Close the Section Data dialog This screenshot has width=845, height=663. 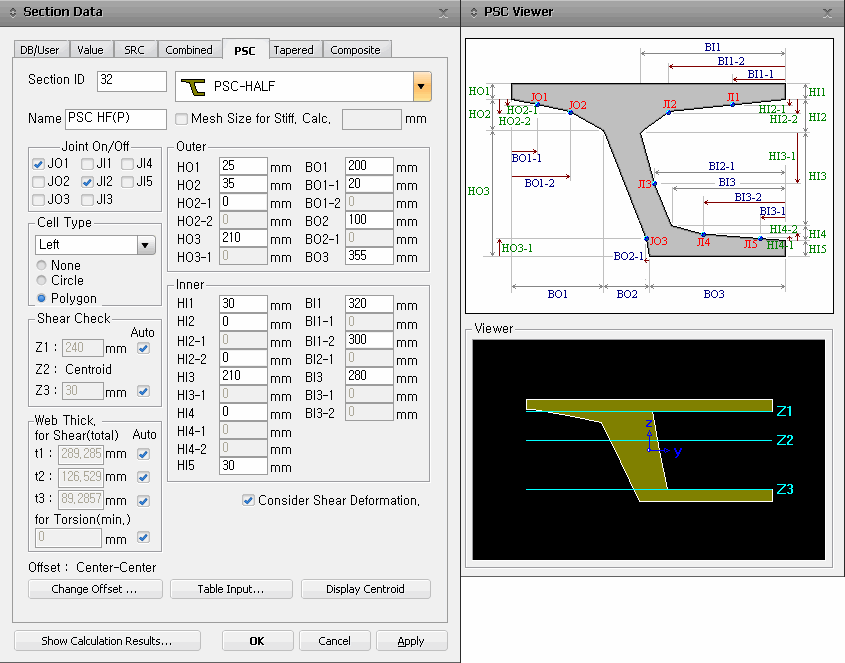pyautogui.click(x=444, y=13)
